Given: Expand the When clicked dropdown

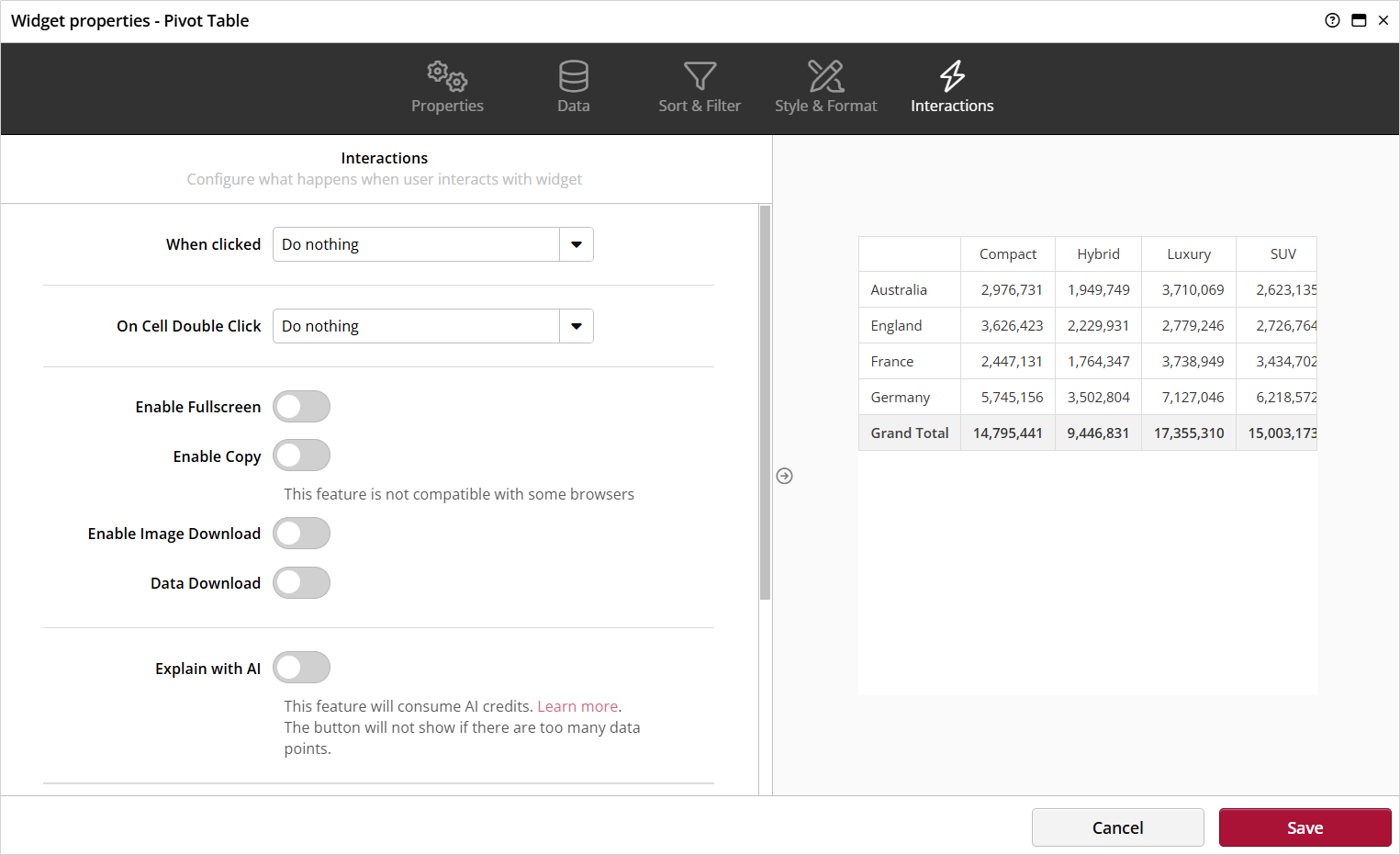Looking at the screenshot, I should coord(576,244).
